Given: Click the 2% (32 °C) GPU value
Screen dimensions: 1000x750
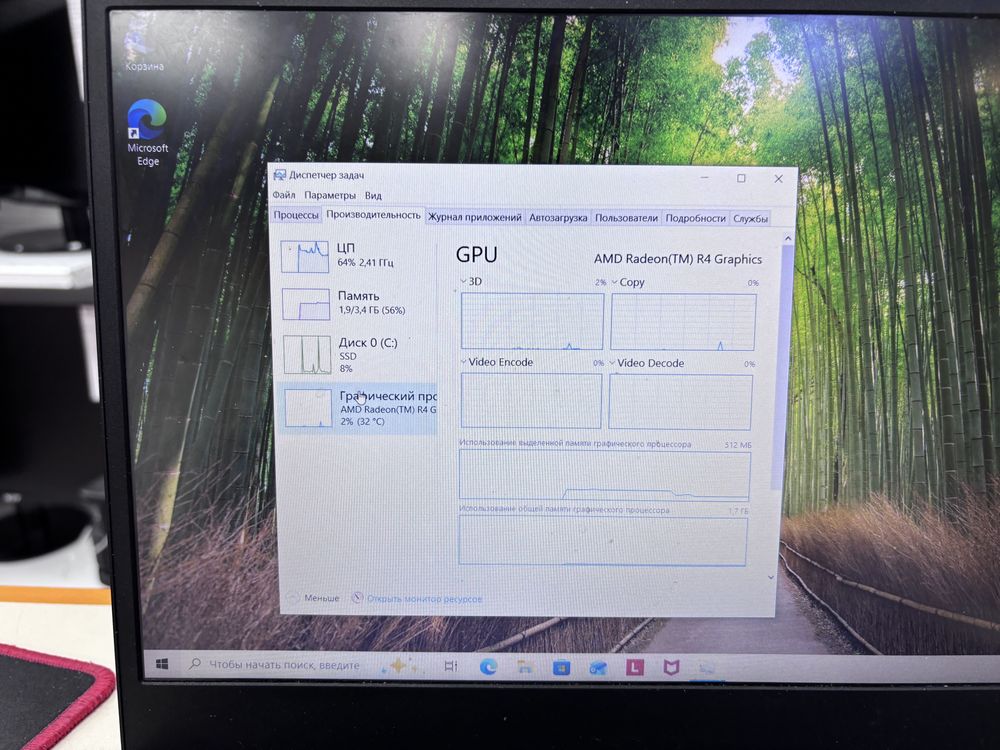Looking at the screenshot, I should [362, 422].
